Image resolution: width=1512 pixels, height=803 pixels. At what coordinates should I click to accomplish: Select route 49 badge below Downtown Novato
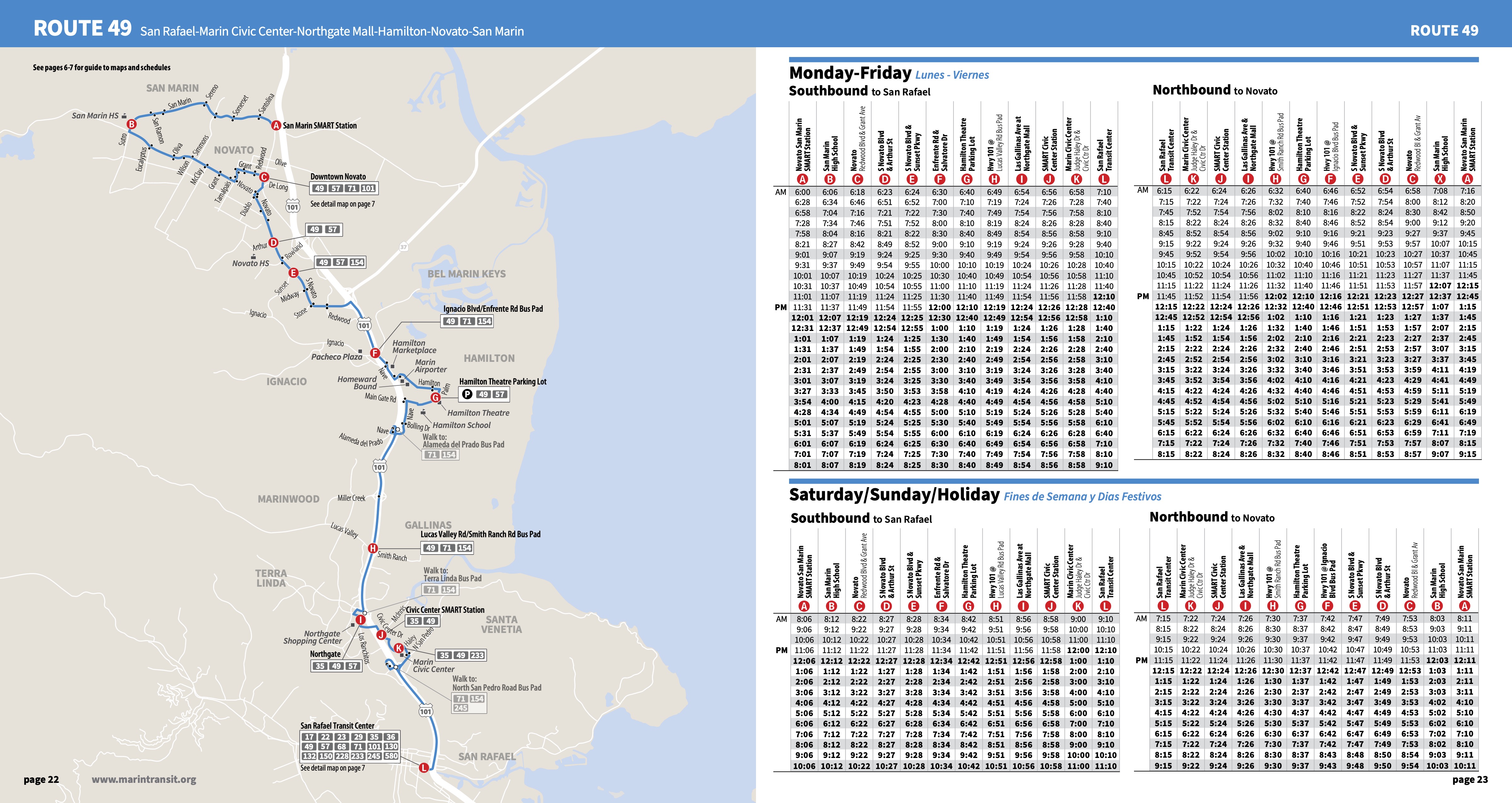(x=320, y=188)
